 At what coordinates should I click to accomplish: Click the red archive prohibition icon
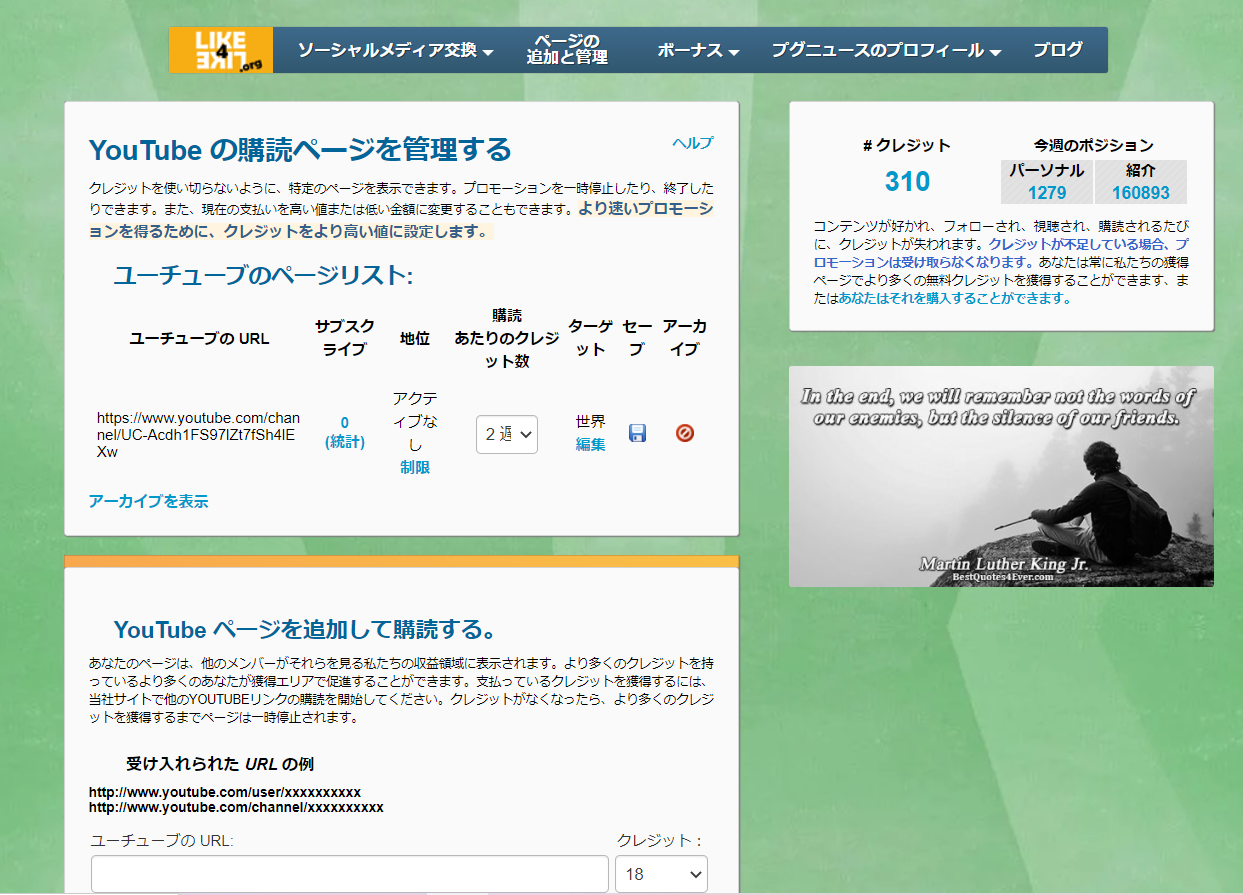pyautogui.click(x=685, y=433)
